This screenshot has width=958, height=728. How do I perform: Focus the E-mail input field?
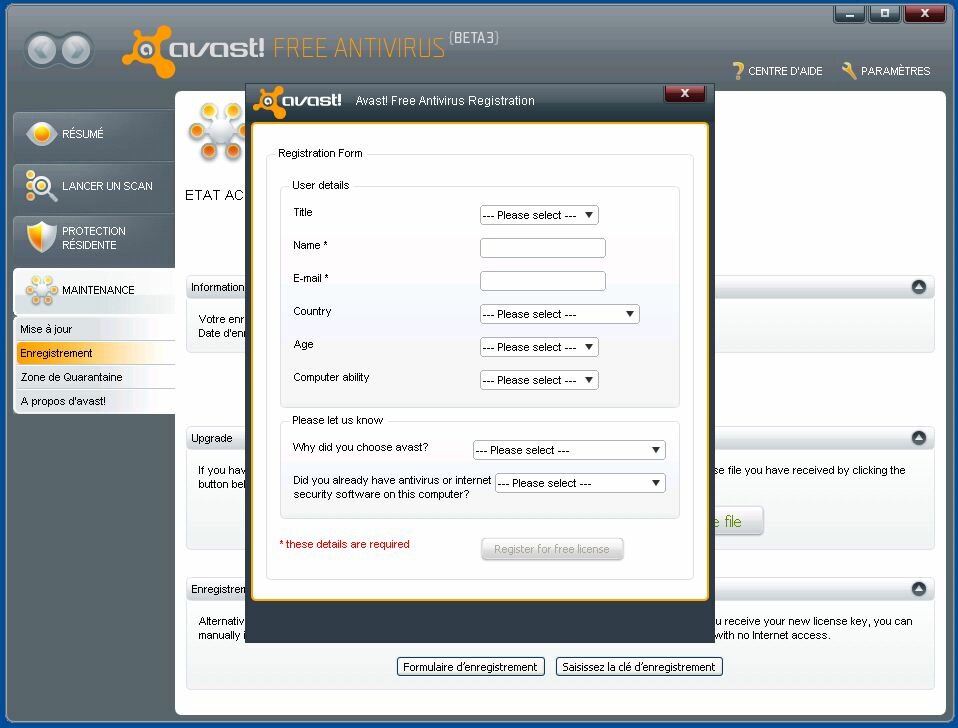point(543,281)
